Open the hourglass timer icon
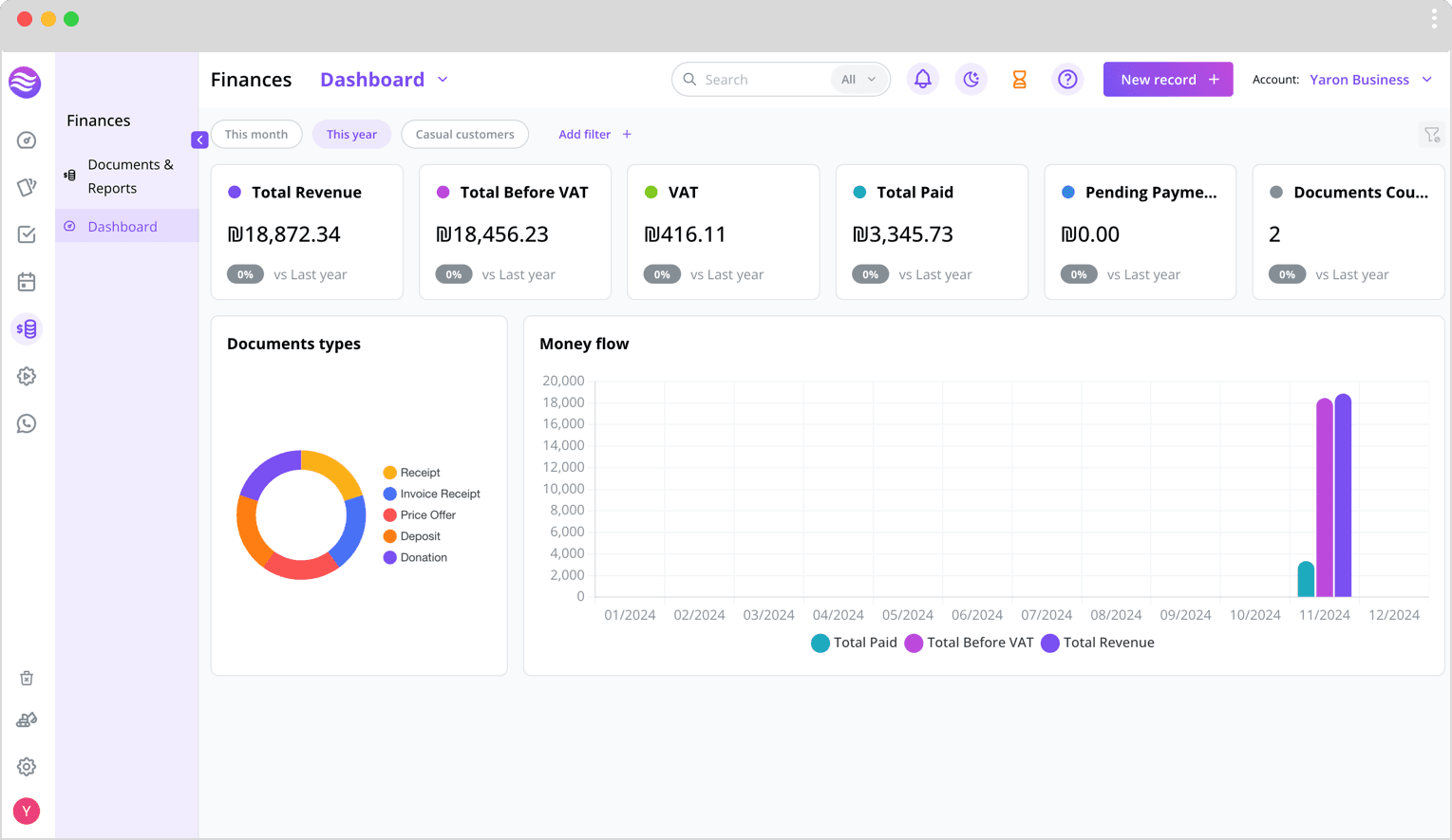This screenshot has width=1452, height=840. [1020, 80]
